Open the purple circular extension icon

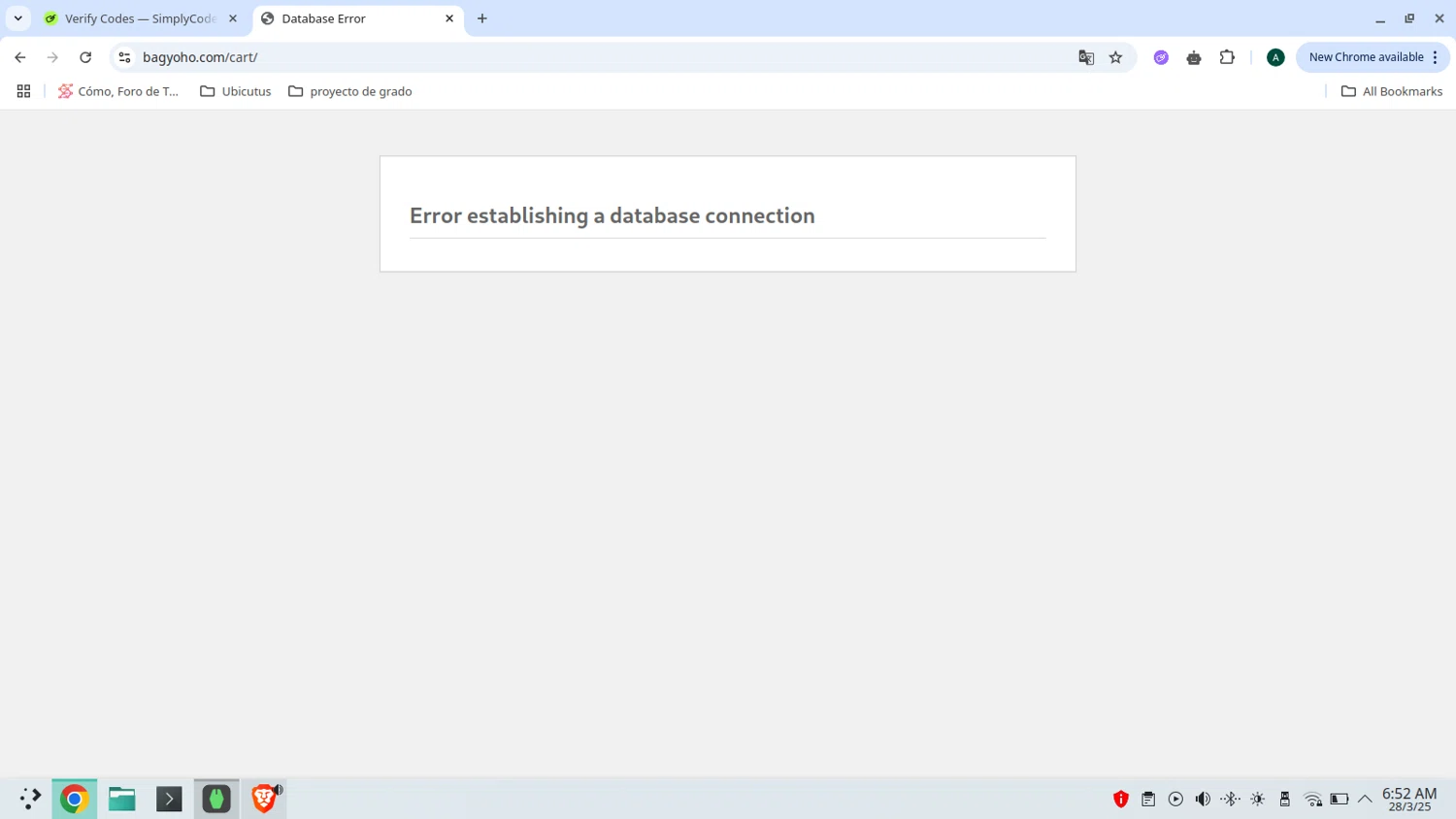[1161, 57]
